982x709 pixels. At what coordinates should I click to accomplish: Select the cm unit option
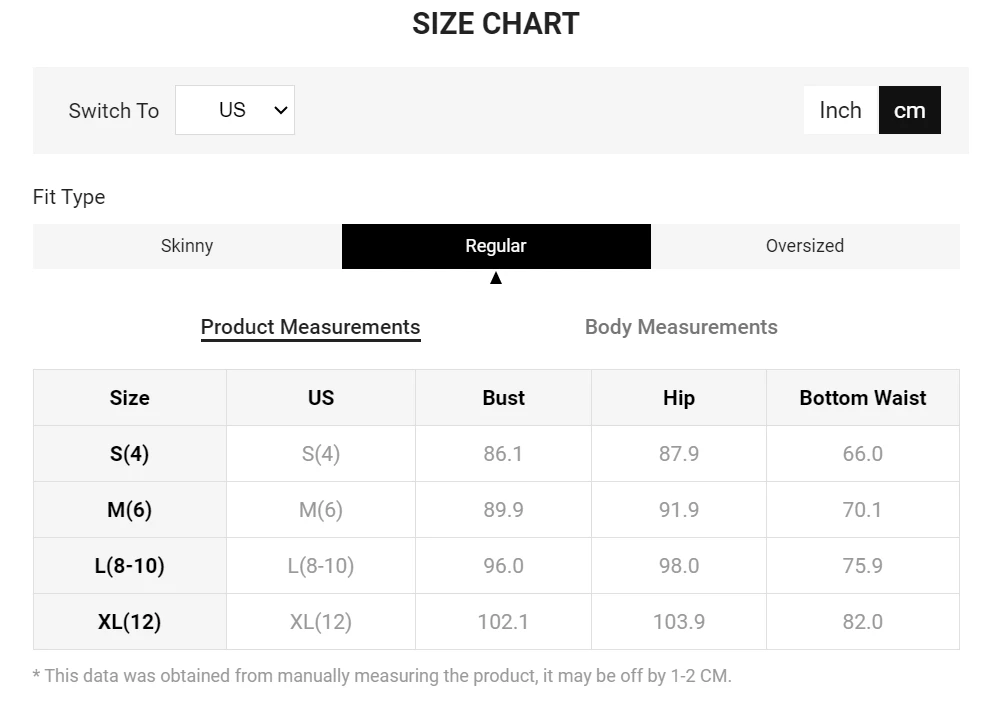(x=909, y=110)
